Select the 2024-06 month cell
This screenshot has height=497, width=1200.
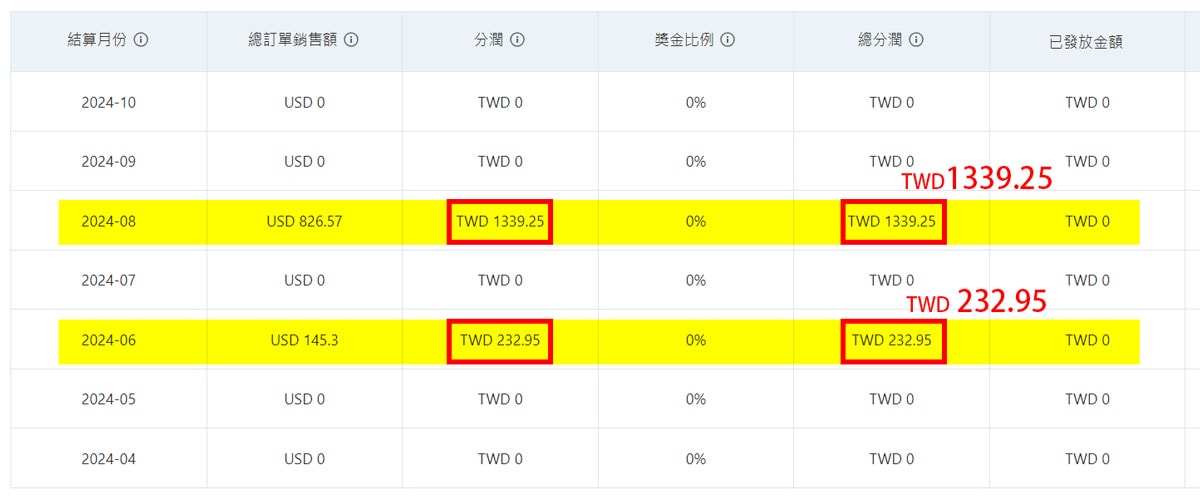(x=108, y=340)
